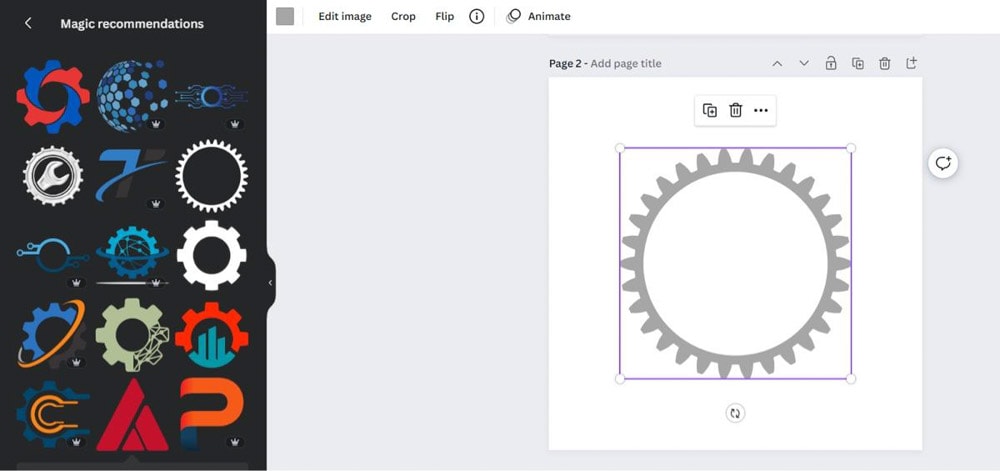Select the Crop tool

(403, 17)
